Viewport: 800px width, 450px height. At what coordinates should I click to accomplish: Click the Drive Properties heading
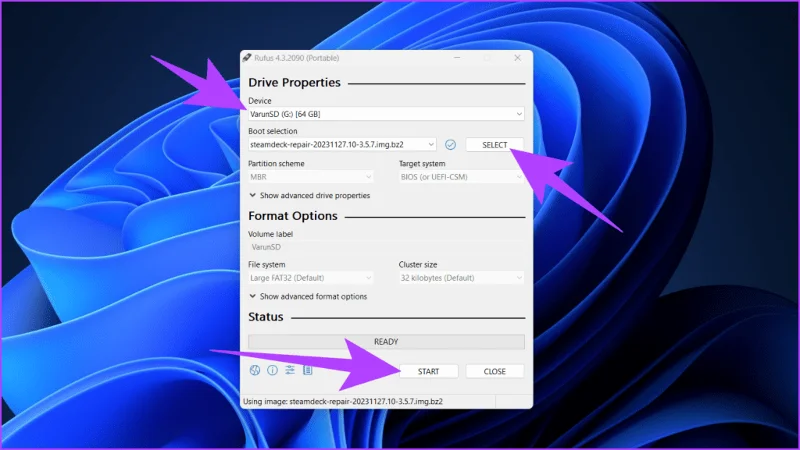point(294,83)
